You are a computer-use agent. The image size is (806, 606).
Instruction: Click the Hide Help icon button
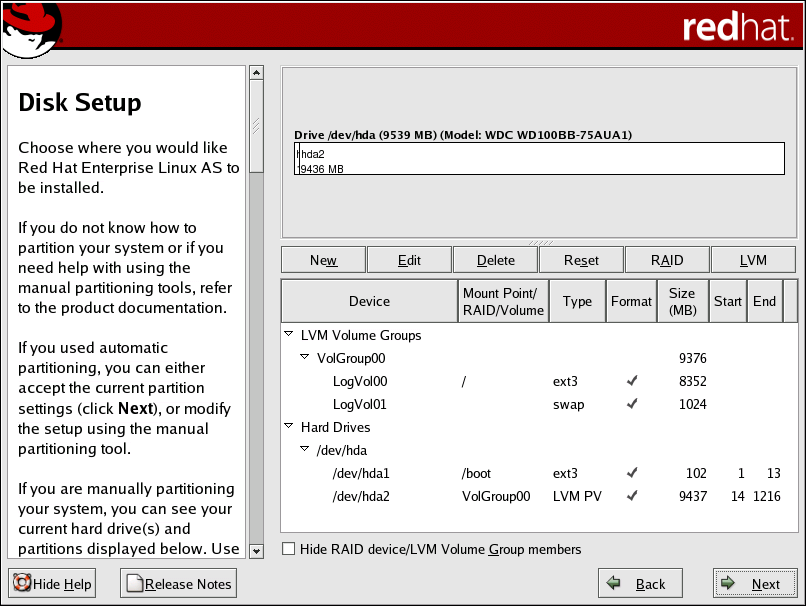pos(21,584)
